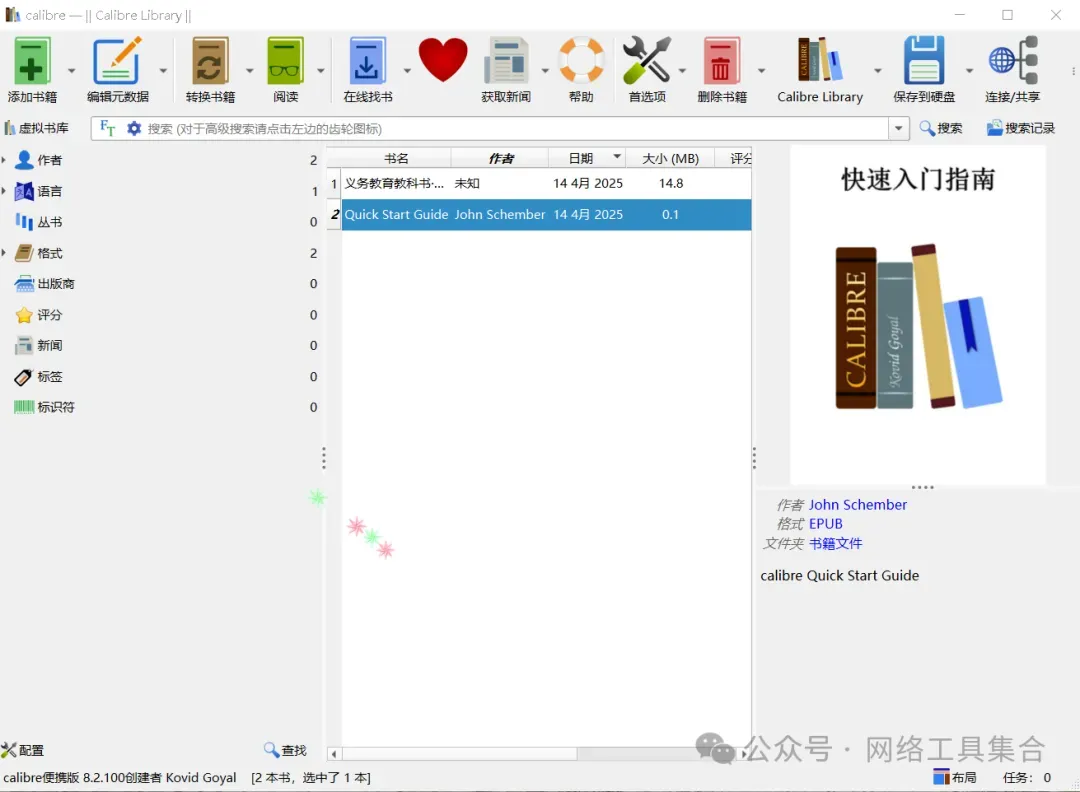Open author link John Schember

[858, 505]
